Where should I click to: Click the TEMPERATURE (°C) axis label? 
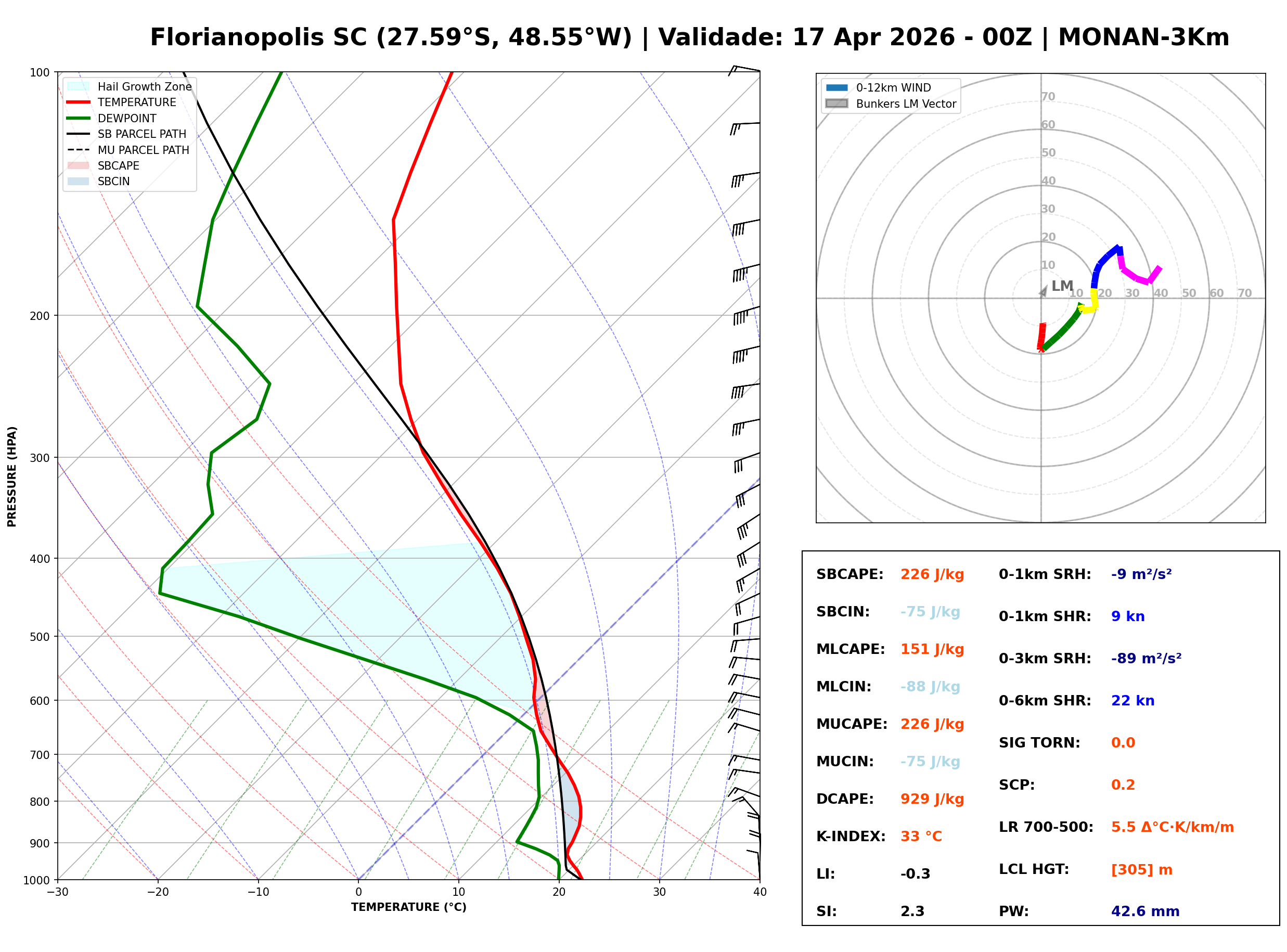(408, 908)
